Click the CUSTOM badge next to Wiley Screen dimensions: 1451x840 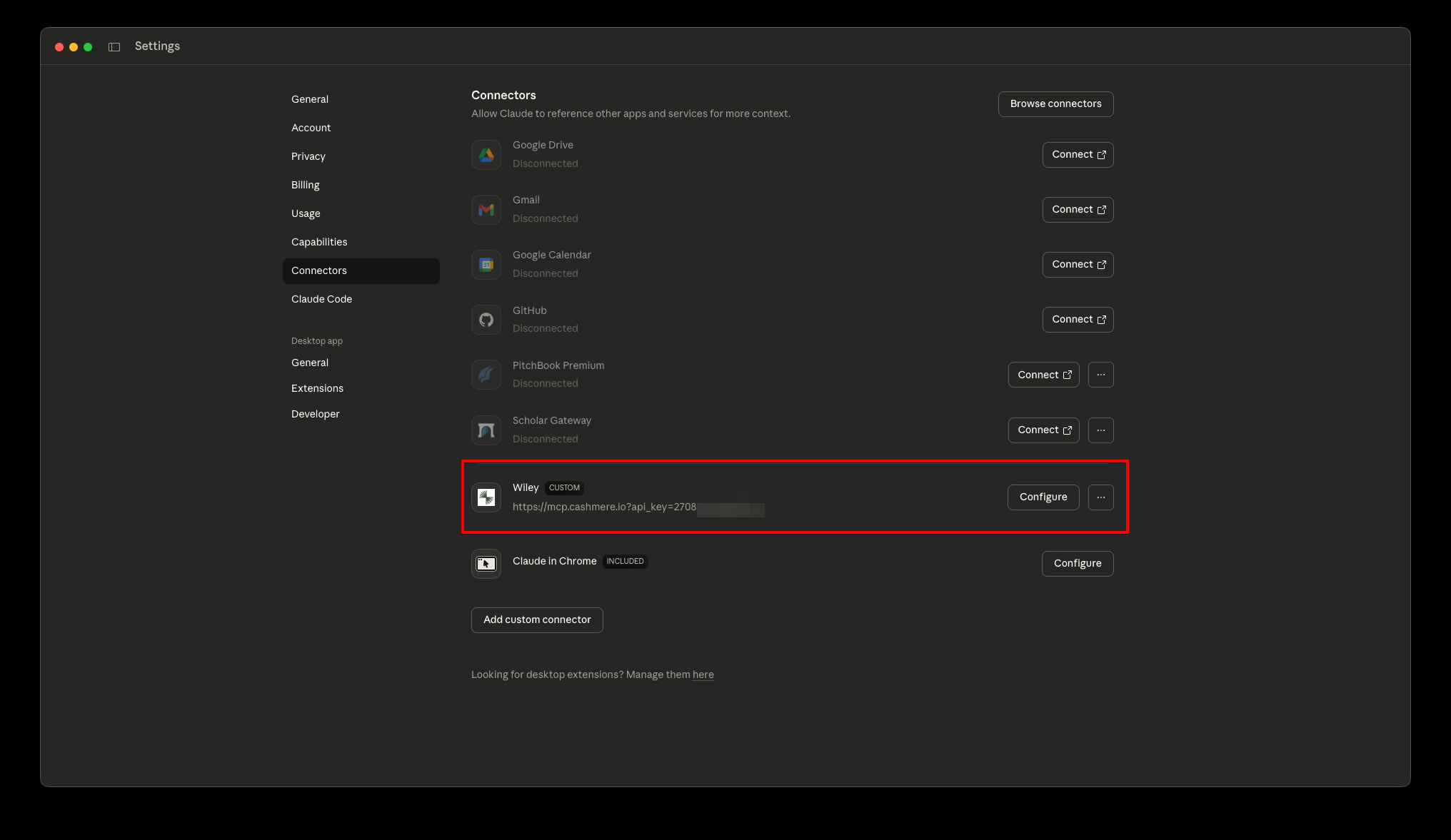(564, 488)
